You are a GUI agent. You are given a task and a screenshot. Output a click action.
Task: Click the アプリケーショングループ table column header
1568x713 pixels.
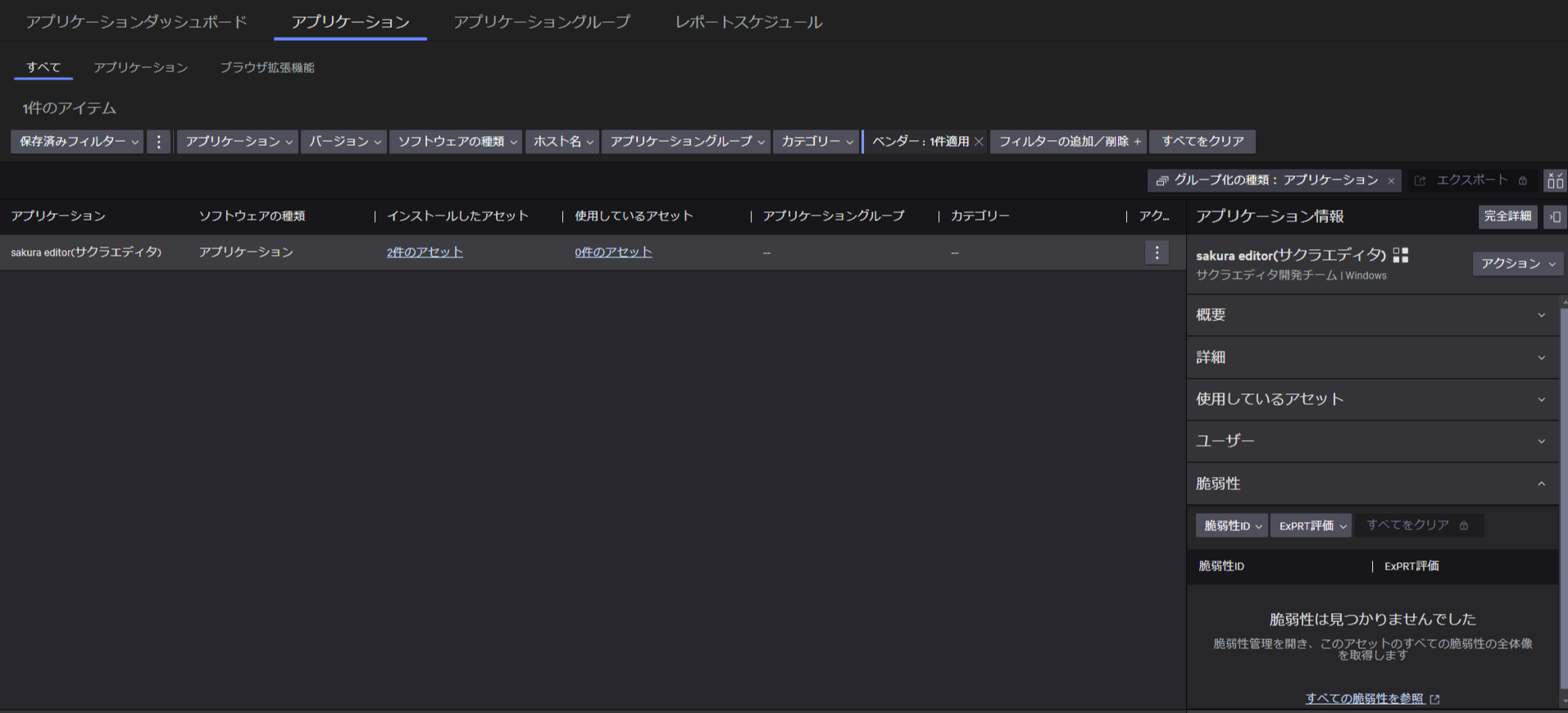tap(834, 216)
